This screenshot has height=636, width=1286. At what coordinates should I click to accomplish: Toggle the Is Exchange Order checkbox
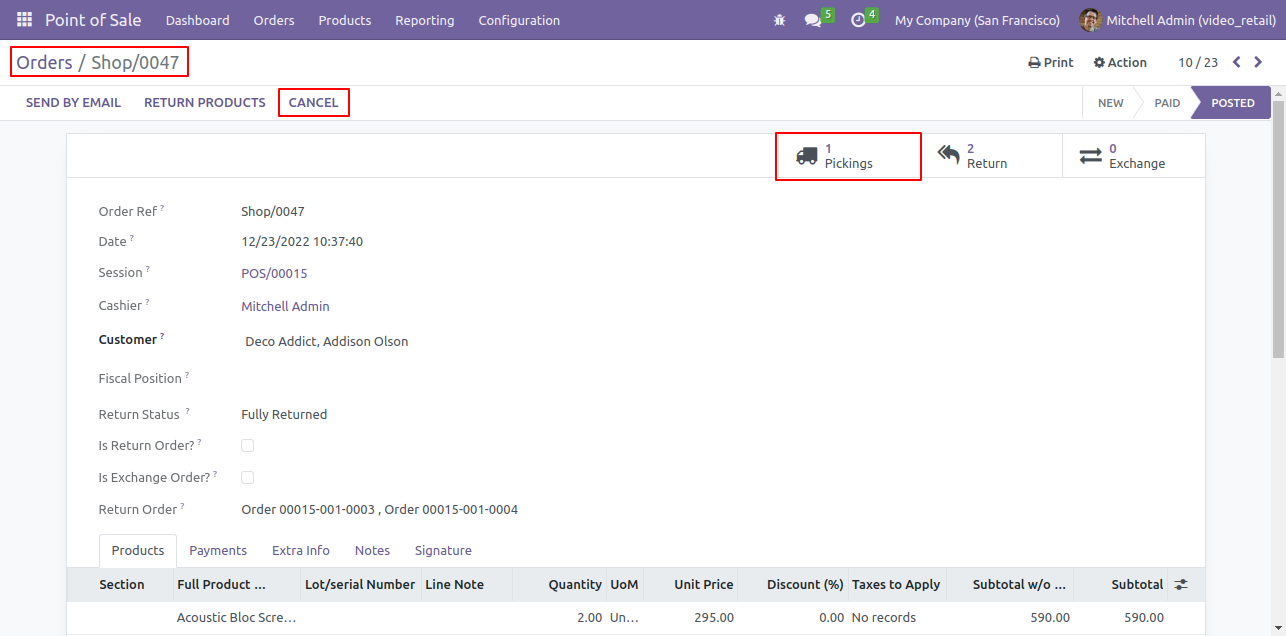click(247, 477)
